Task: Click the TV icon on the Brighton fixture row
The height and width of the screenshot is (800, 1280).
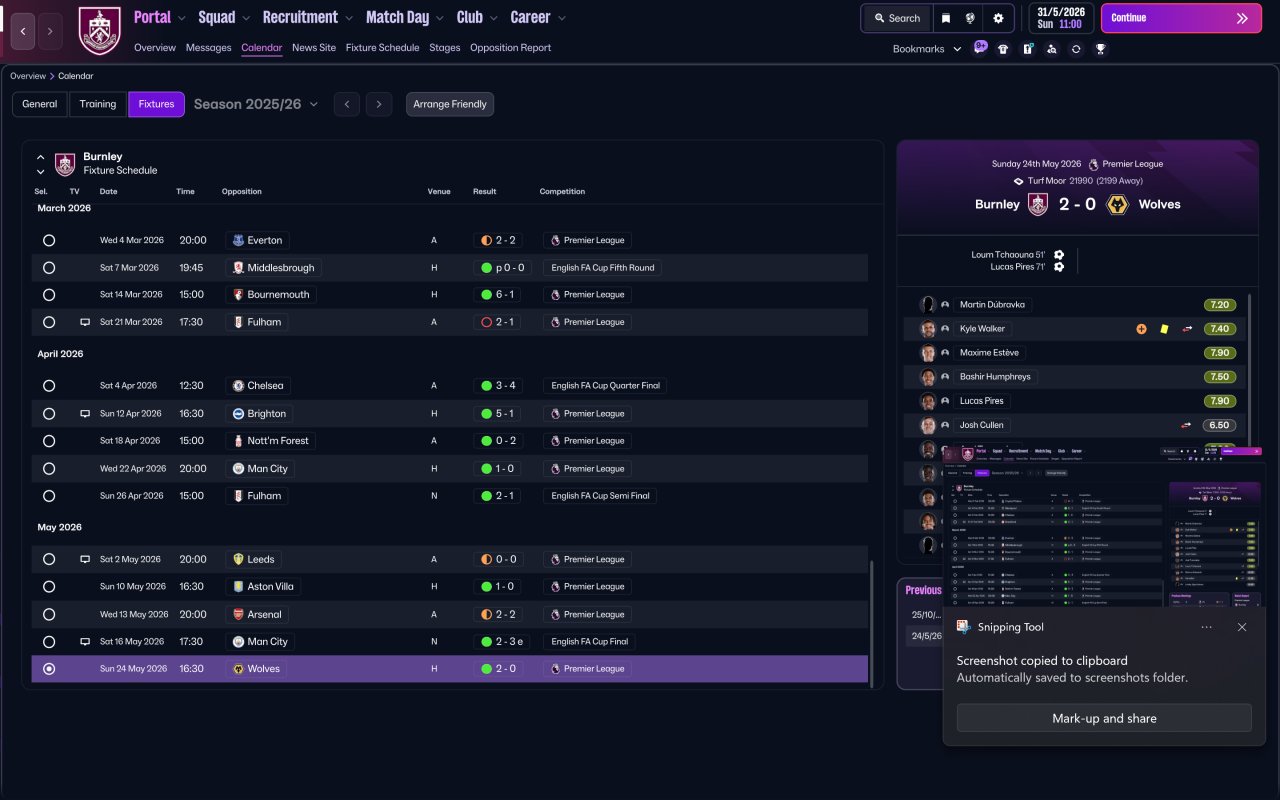Action: pos(85,413)
